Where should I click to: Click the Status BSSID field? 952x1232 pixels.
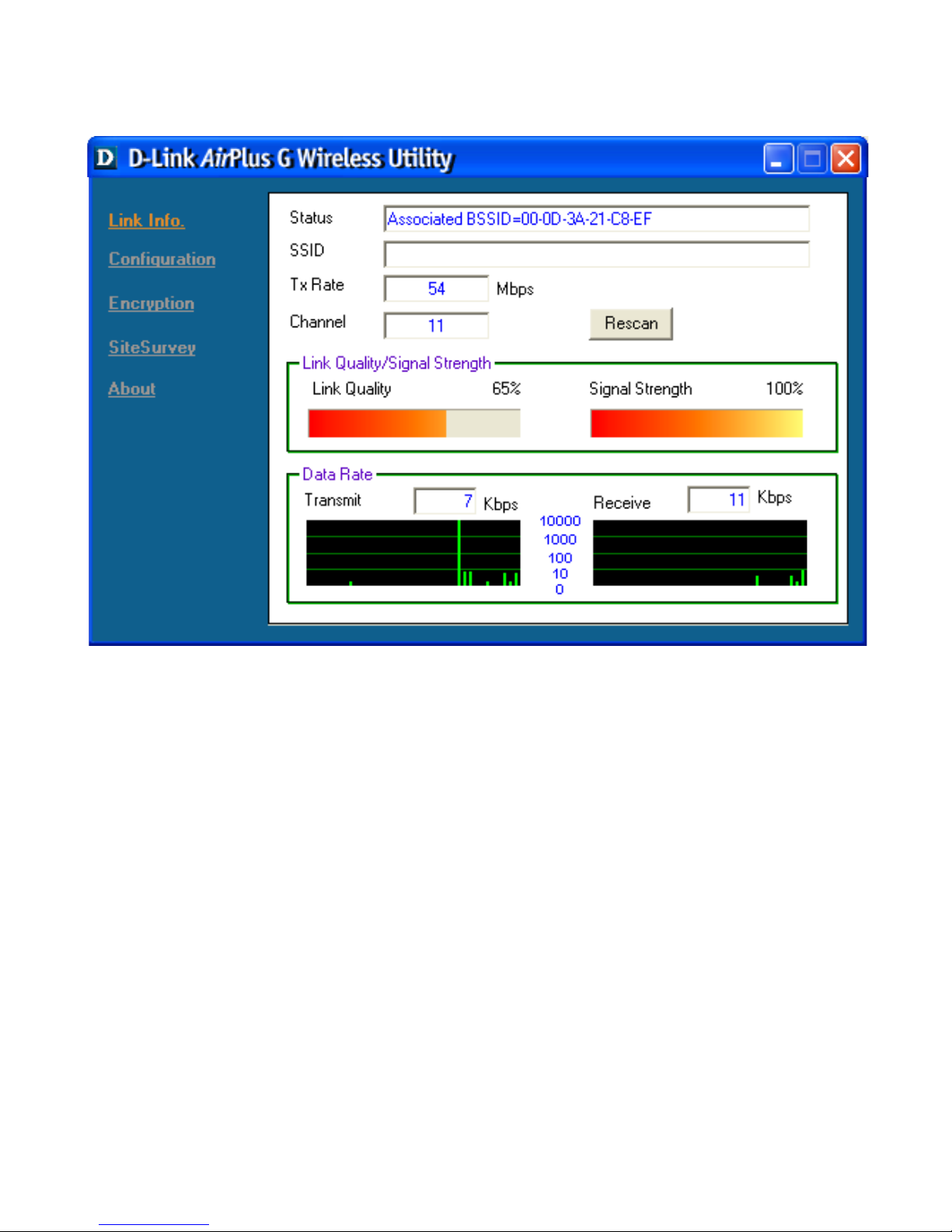click(x=596, y=219)
